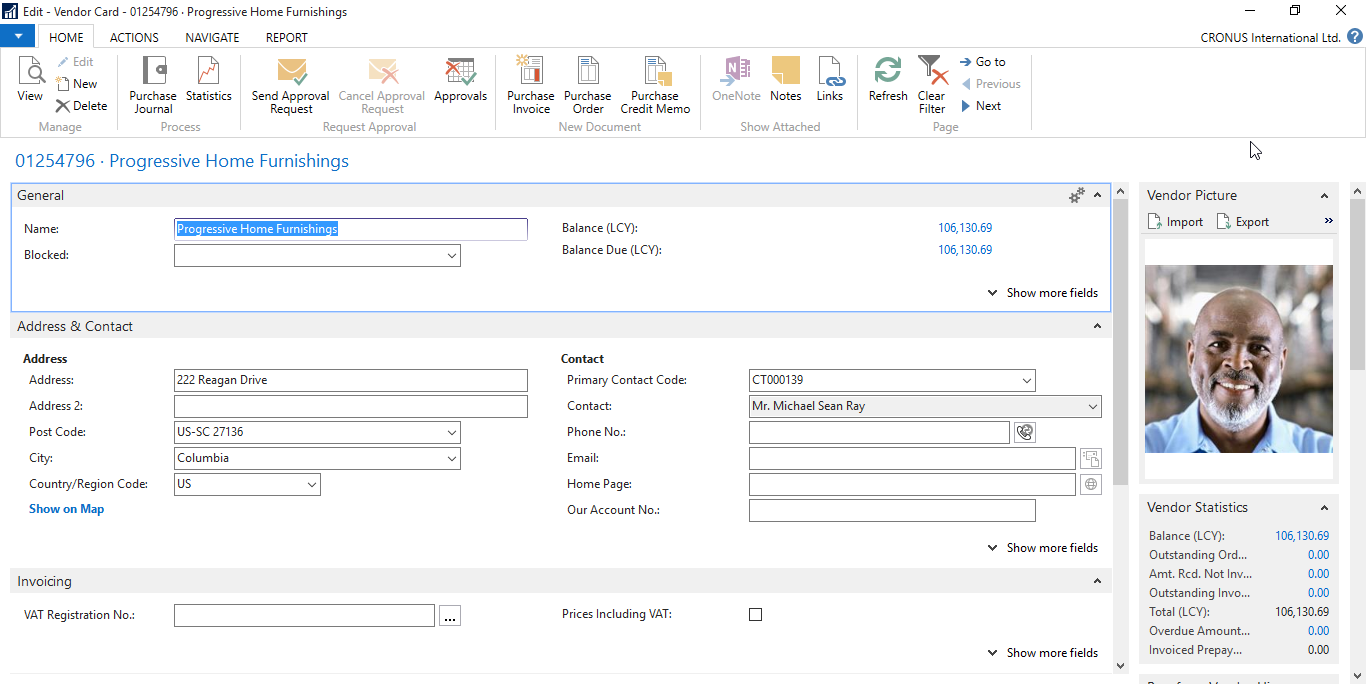The width and height of the screenshot is (1366, 691).
Task: Open the NAVIGATE ribbon tab
Action: [212, 37]
